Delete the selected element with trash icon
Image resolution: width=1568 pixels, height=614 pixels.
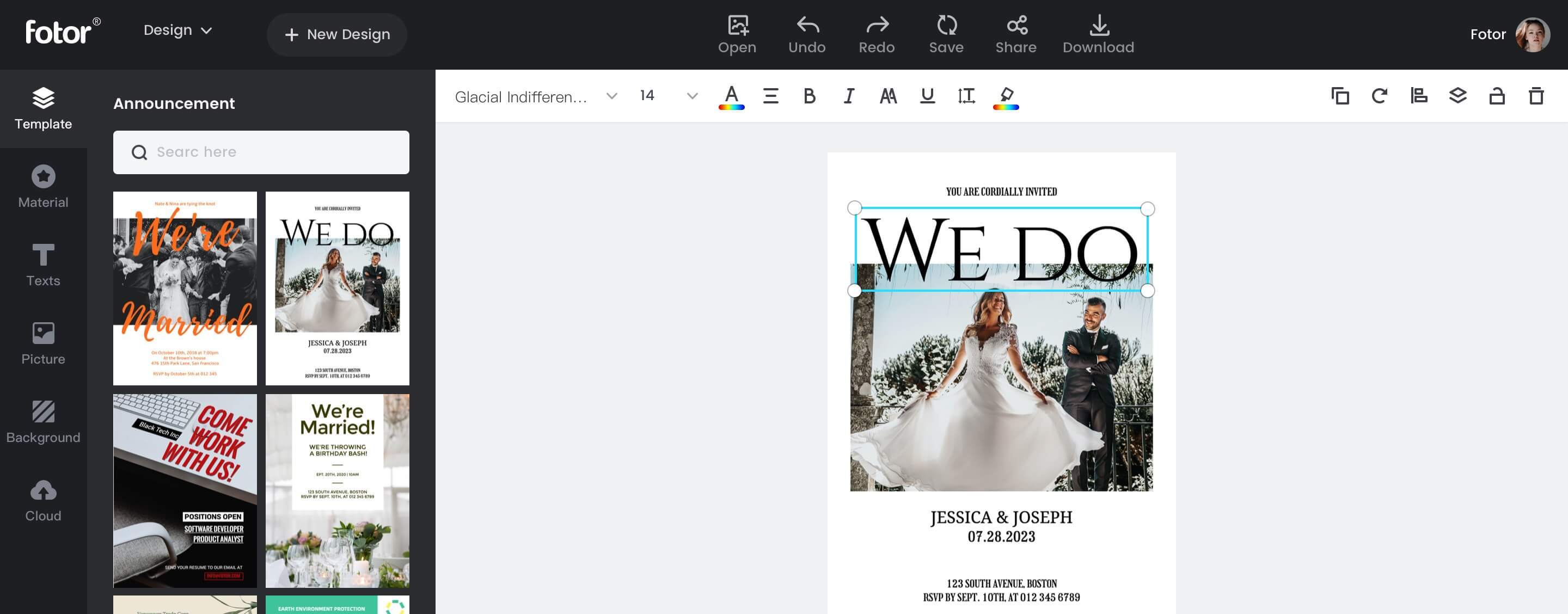[x=1536, y=96]
